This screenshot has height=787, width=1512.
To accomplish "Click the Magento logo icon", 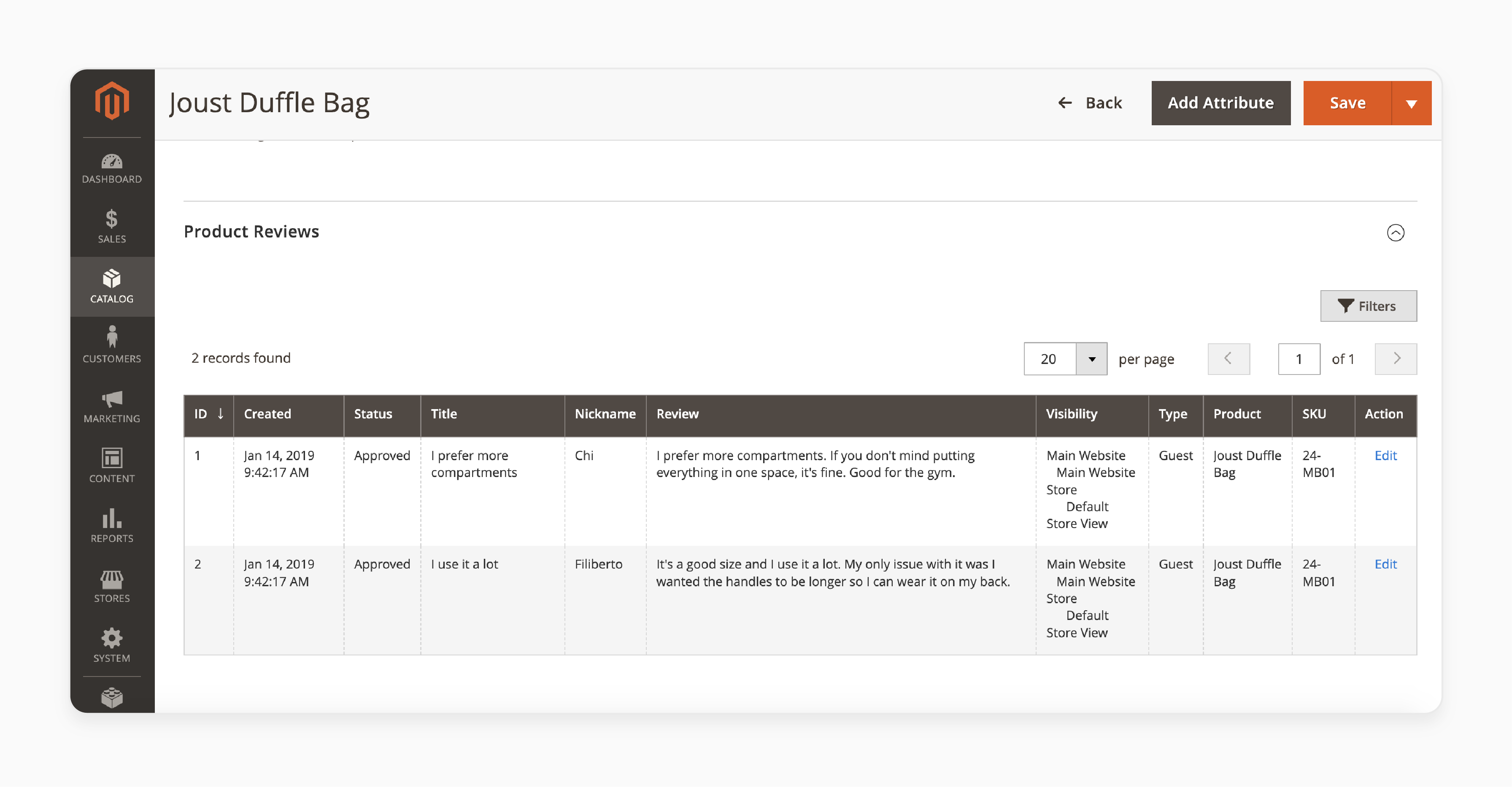I will (x=113, y=100).
